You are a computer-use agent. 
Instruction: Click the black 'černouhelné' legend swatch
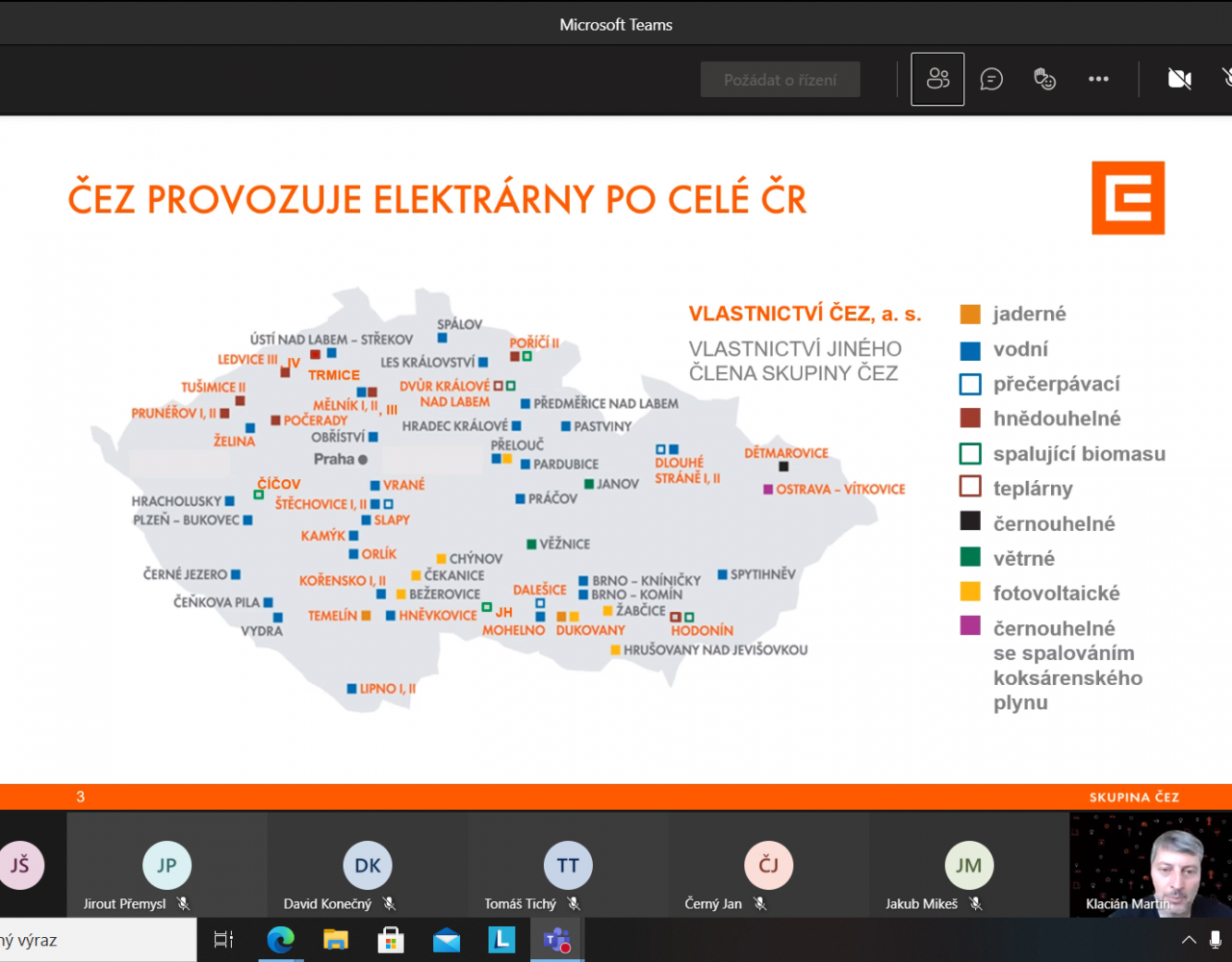(970, 521)
